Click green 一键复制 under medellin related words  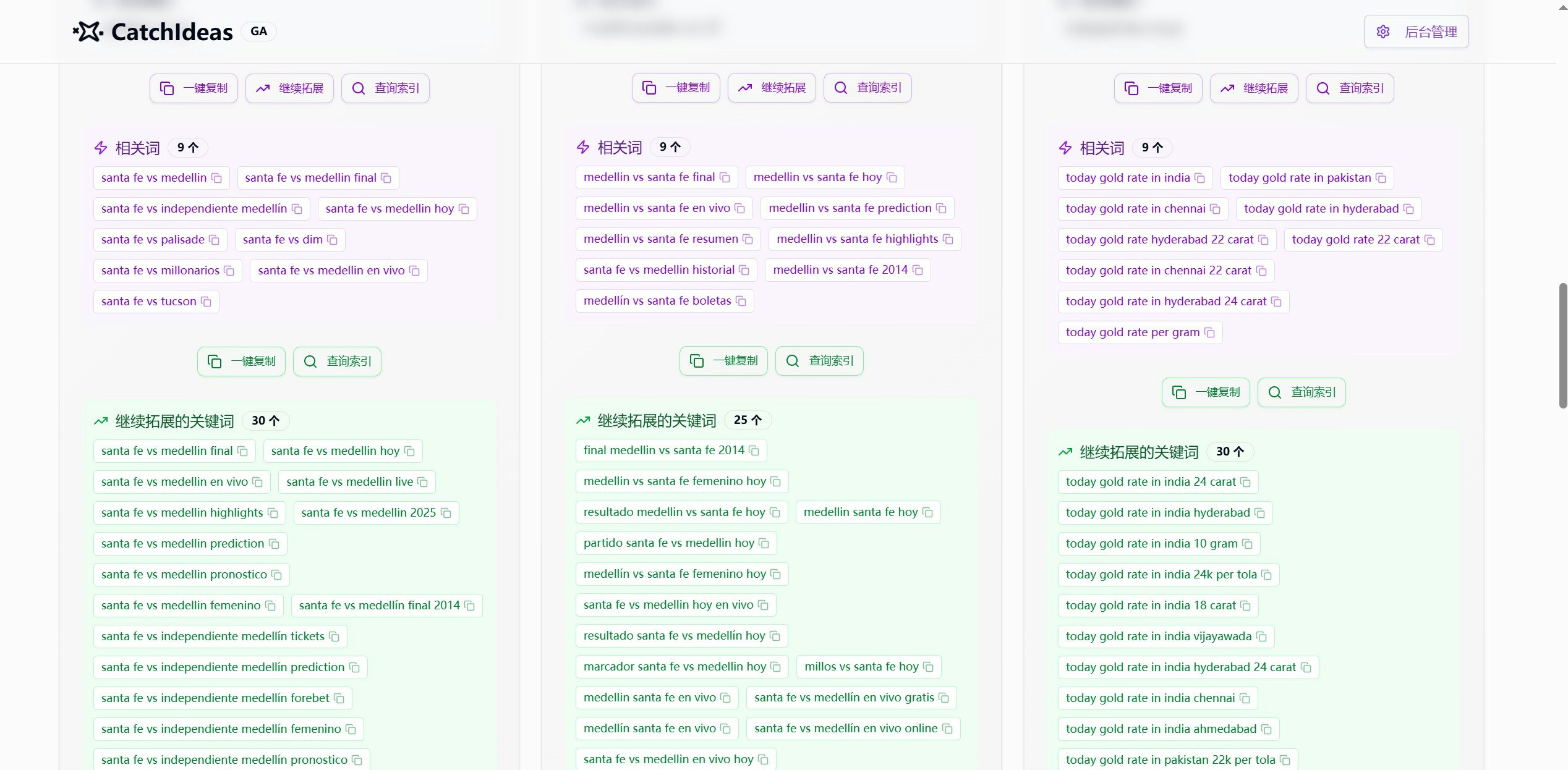tap(723, 361)
